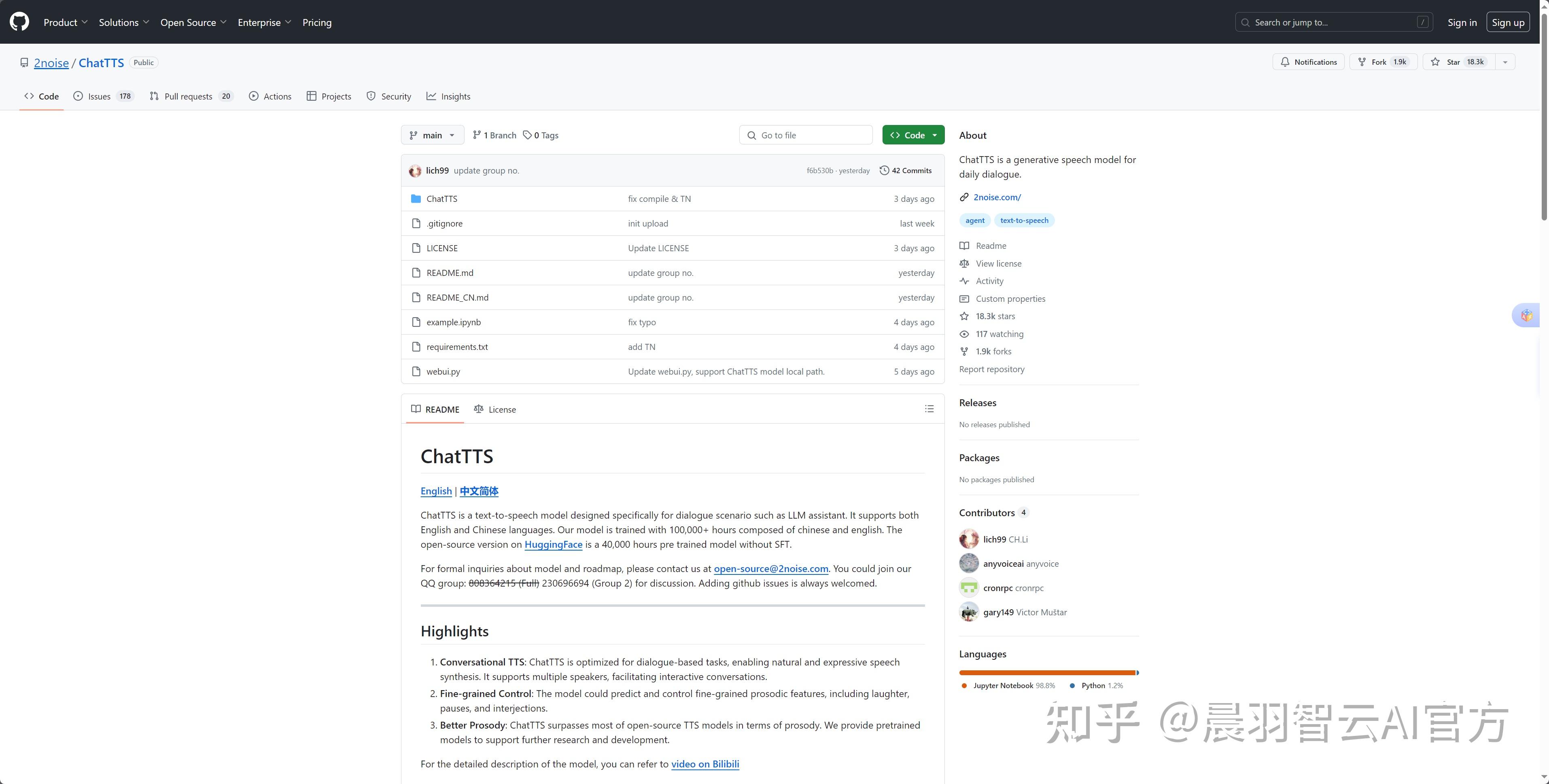Click the Fork repository icon

(1362, 62)
